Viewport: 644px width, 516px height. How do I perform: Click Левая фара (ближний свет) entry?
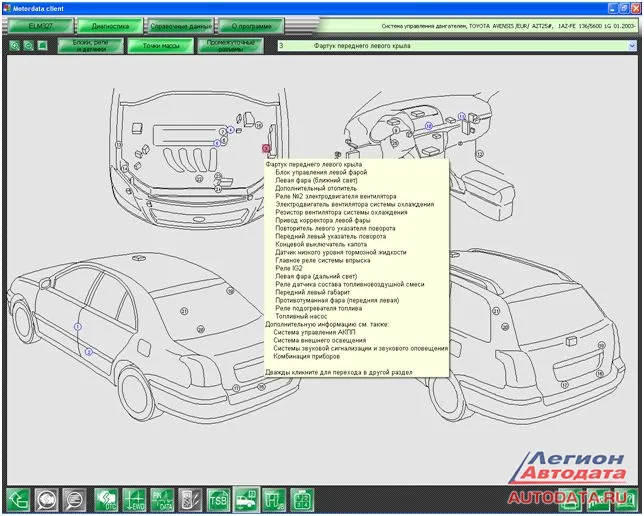[316, 180]
